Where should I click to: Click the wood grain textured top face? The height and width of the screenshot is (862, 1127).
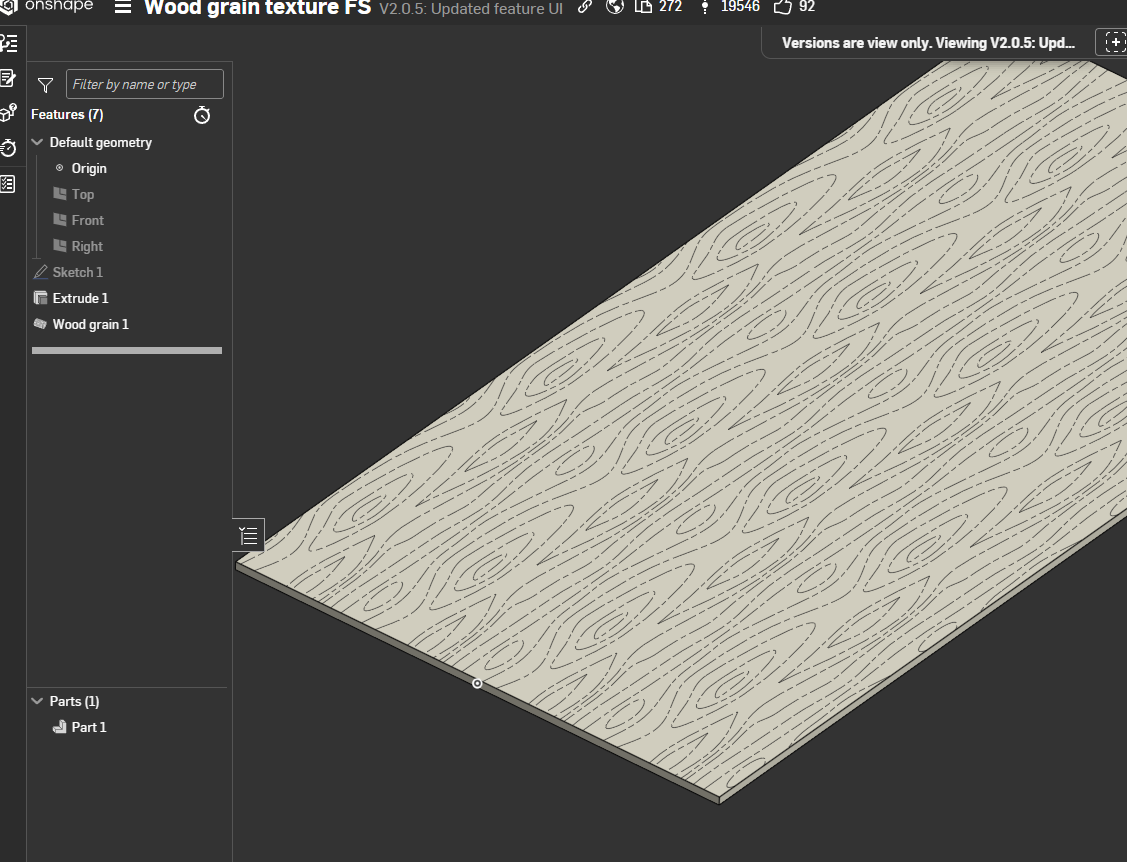719,431
